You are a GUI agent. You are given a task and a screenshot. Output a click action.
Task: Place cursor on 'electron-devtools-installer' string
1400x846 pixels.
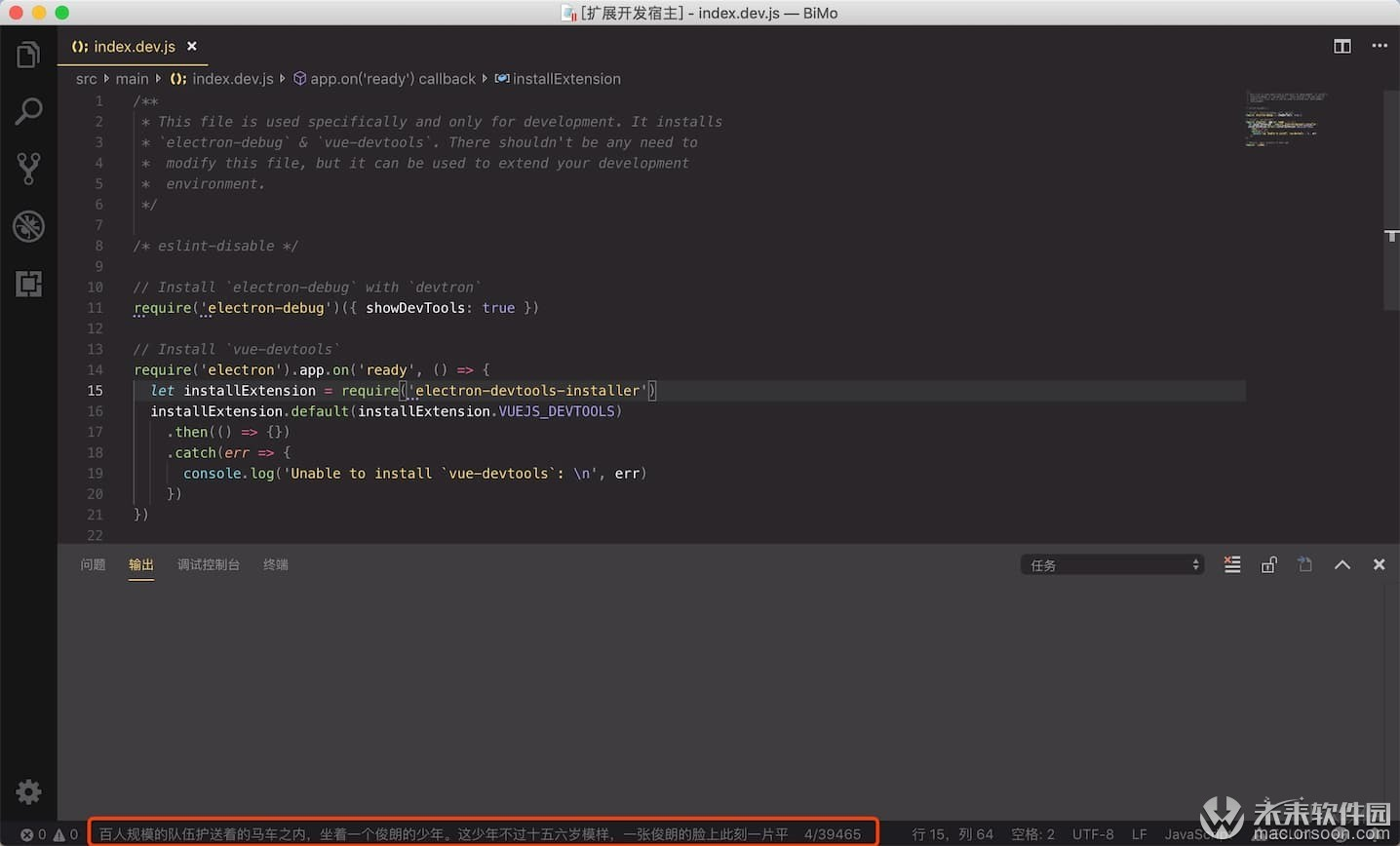click(527, 390)
